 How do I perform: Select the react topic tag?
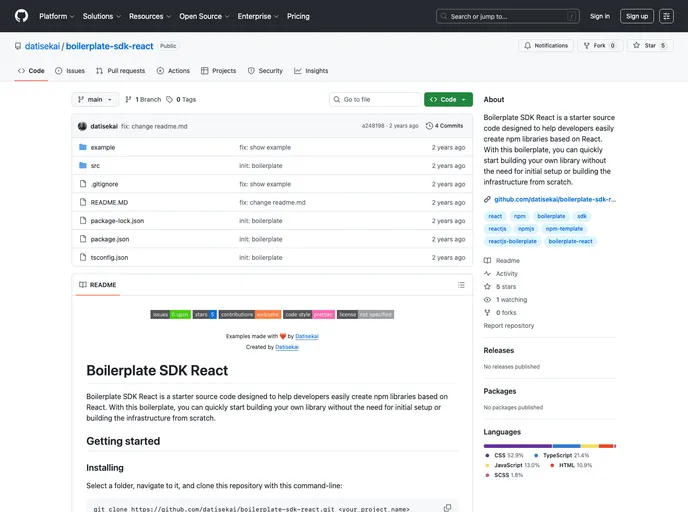(x=495, y=216)
